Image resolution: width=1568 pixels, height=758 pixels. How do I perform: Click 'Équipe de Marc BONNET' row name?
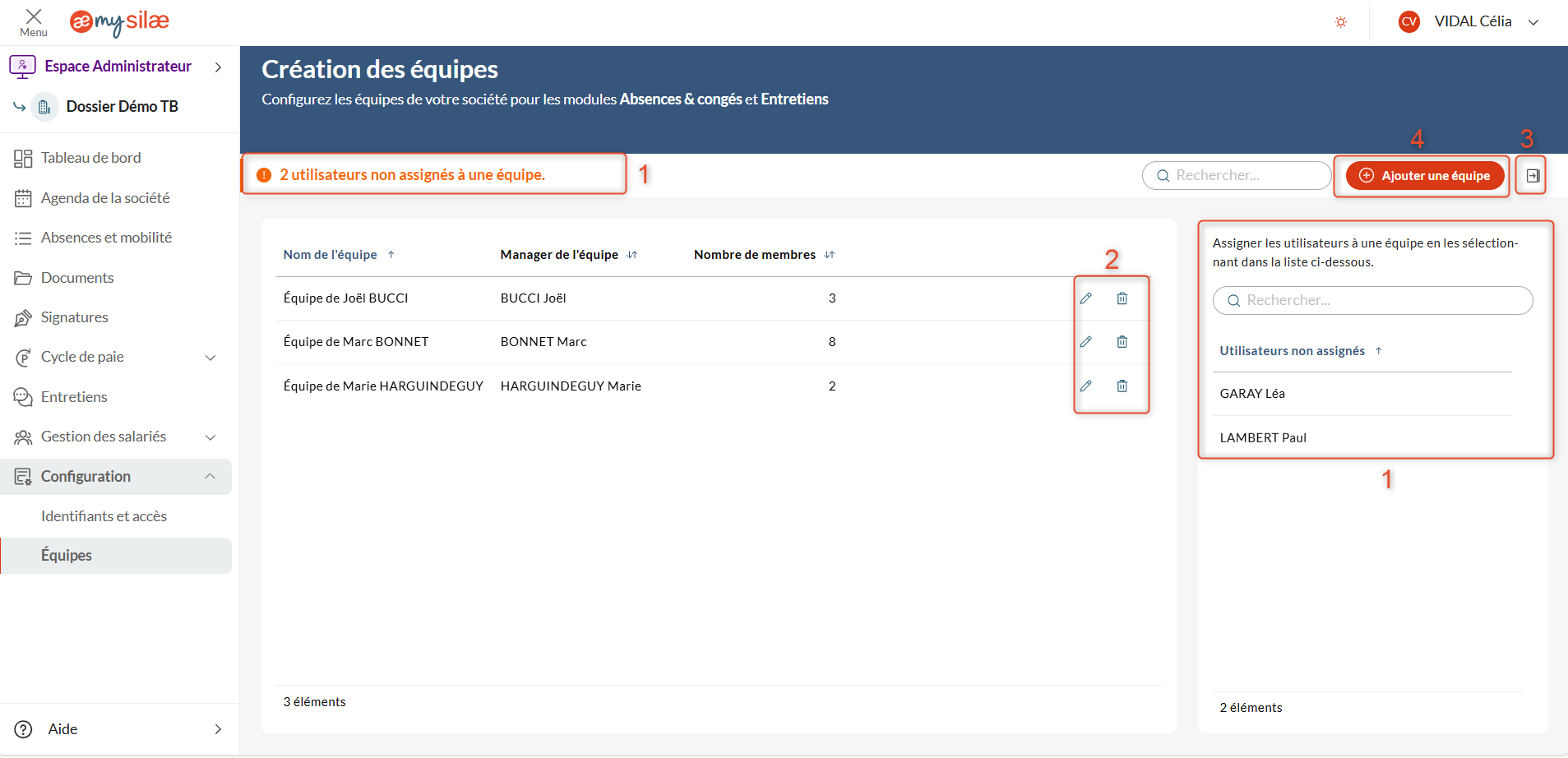(356, 342)
